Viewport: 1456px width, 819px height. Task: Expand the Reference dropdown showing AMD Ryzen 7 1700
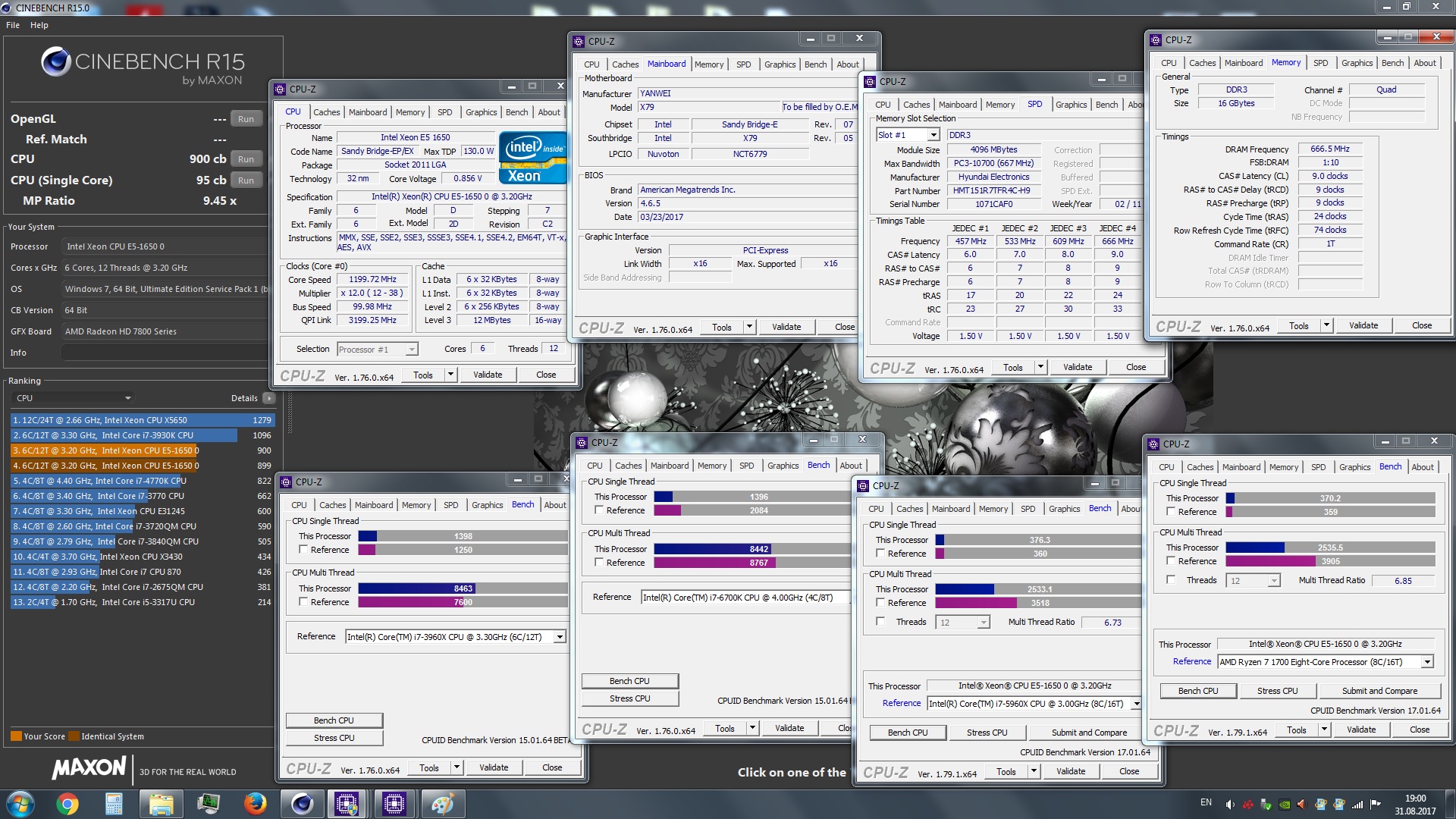point(1427,662)
